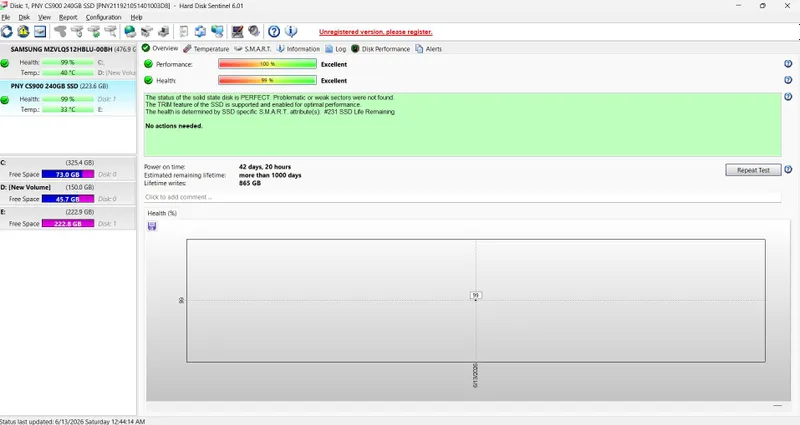The image size is (800, 425).
Task: Click help icon next to Repeat Test
Action: [788, 169]
